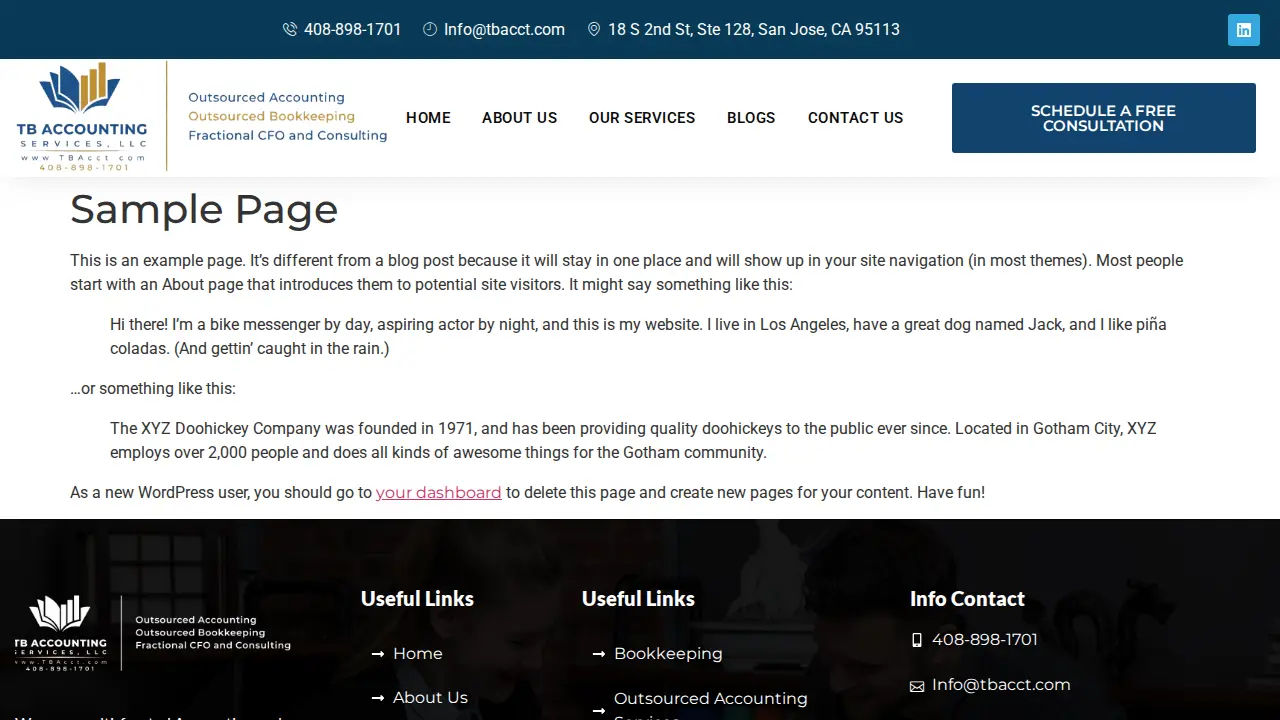
Task: Open OUR SERVICES in the navigation
Action: (x=642, y=118)
